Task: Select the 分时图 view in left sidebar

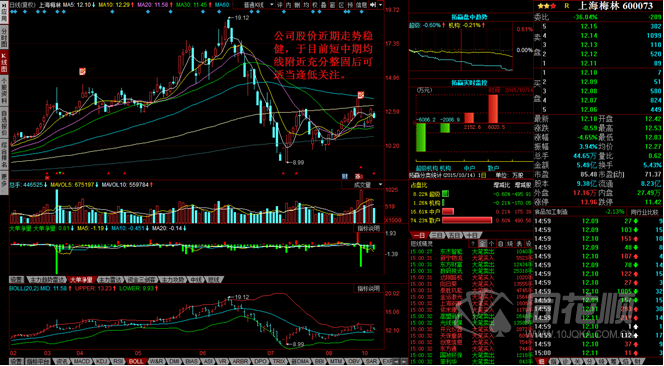Action: (4, 37)
